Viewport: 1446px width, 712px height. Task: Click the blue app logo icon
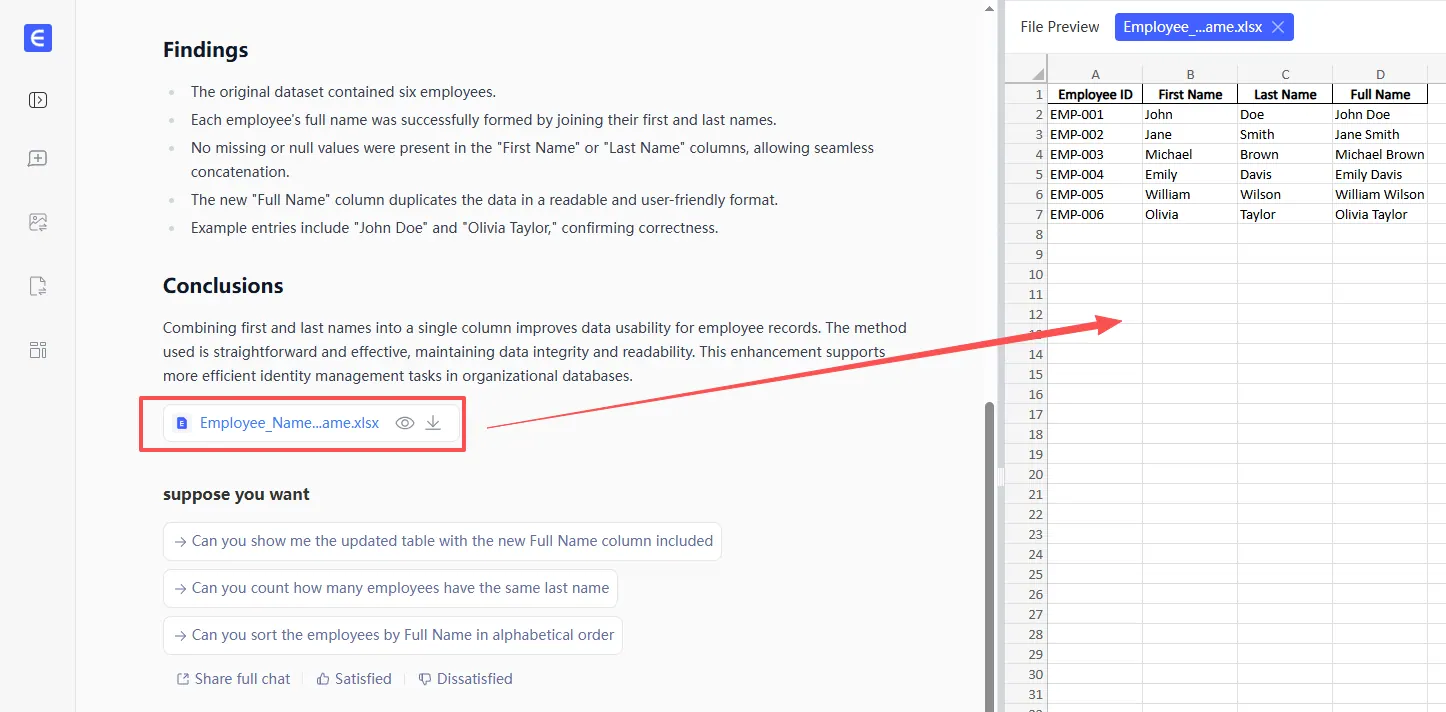point(38,38)
